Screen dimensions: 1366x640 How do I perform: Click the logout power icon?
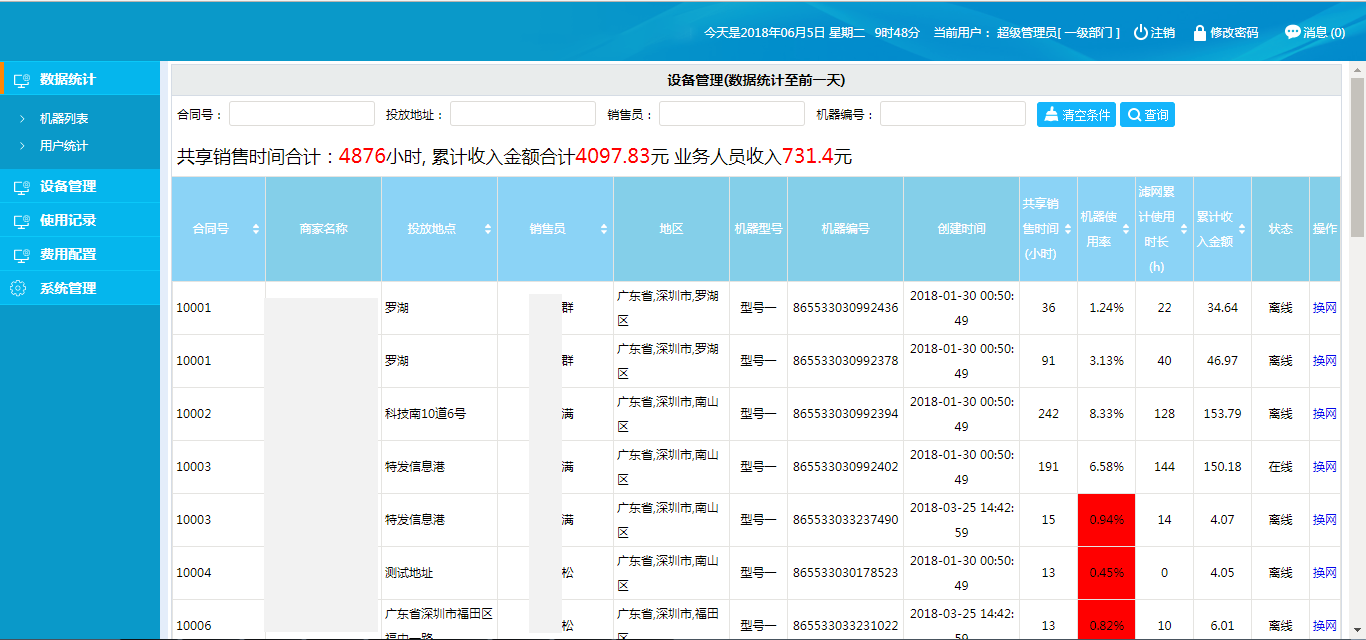[1140, 32]
